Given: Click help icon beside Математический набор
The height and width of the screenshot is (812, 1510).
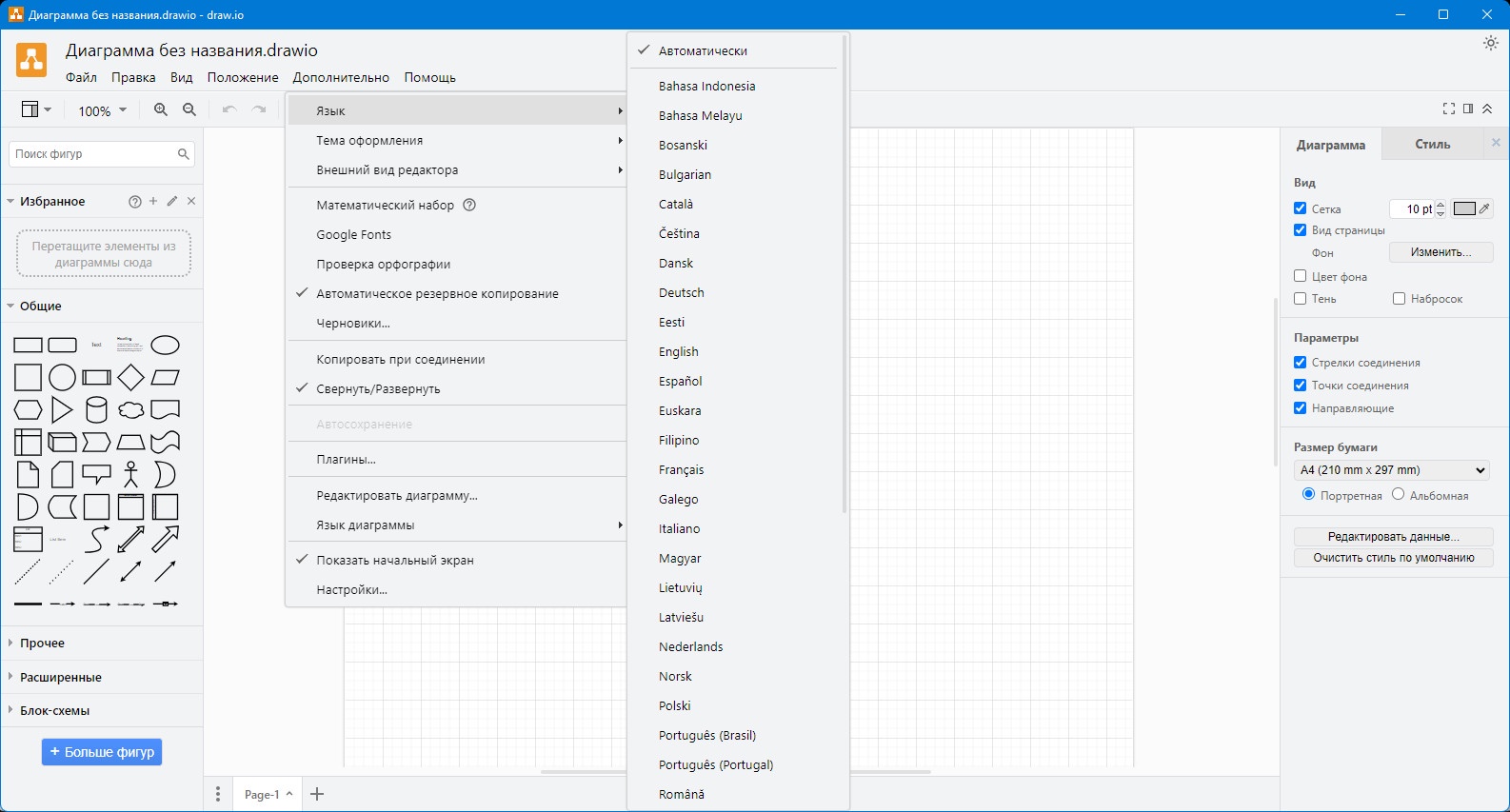Looking at the screenshot, I should [469, 205].
